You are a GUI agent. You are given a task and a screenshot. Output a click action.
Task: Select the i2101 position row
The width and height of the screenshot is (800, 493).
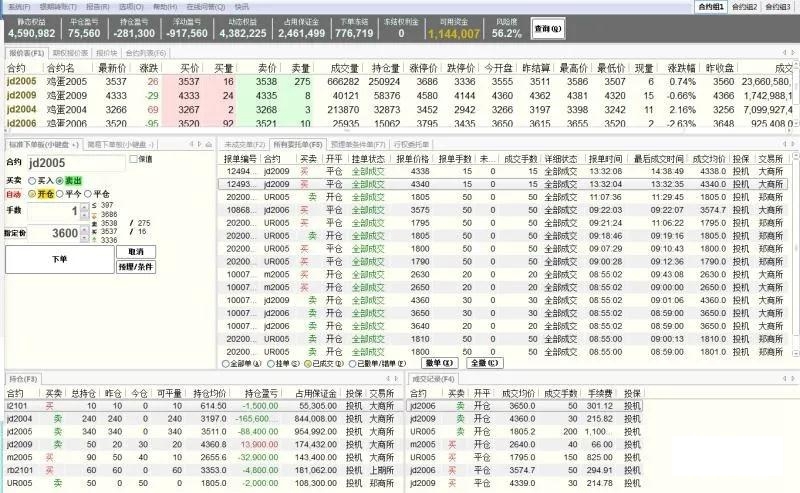pos(204,406)
